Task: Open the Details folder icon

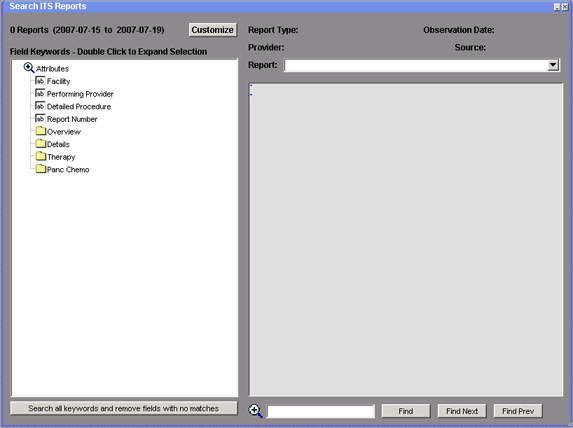Action: pos(41,144)
